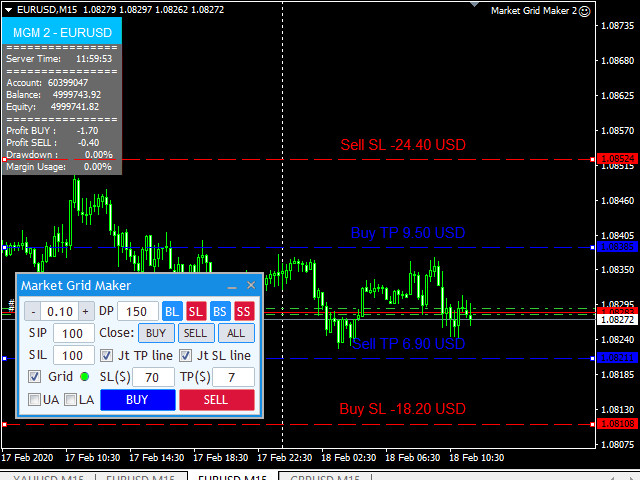Click the red SS button
Screen dimensions: 640x480
pyautogui.click(x=244, y=311)
